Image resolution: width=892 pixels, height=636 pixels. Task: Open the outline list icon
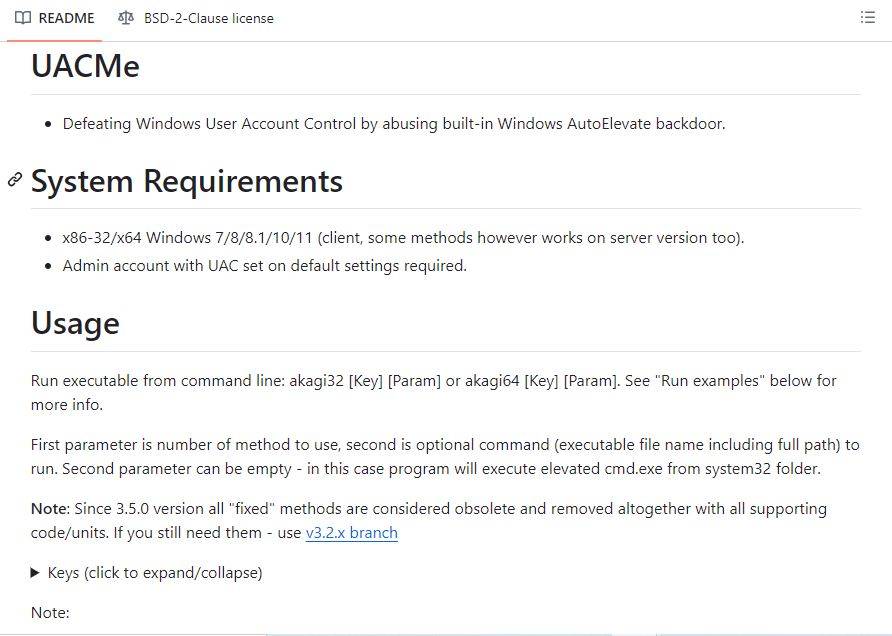pyautogui.click(x=867, y=18)
